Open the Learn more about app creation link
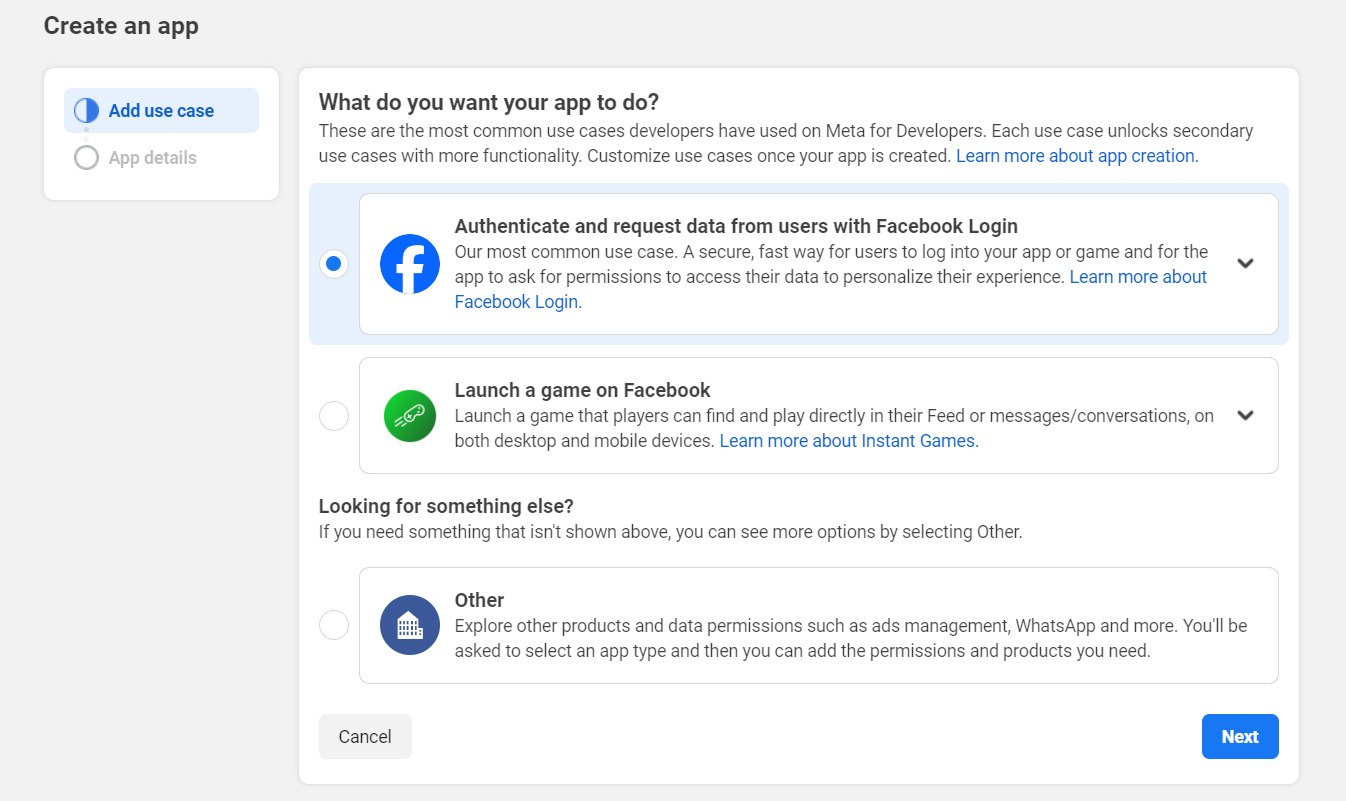The image size is (1346, 801). coord(1075,155)
